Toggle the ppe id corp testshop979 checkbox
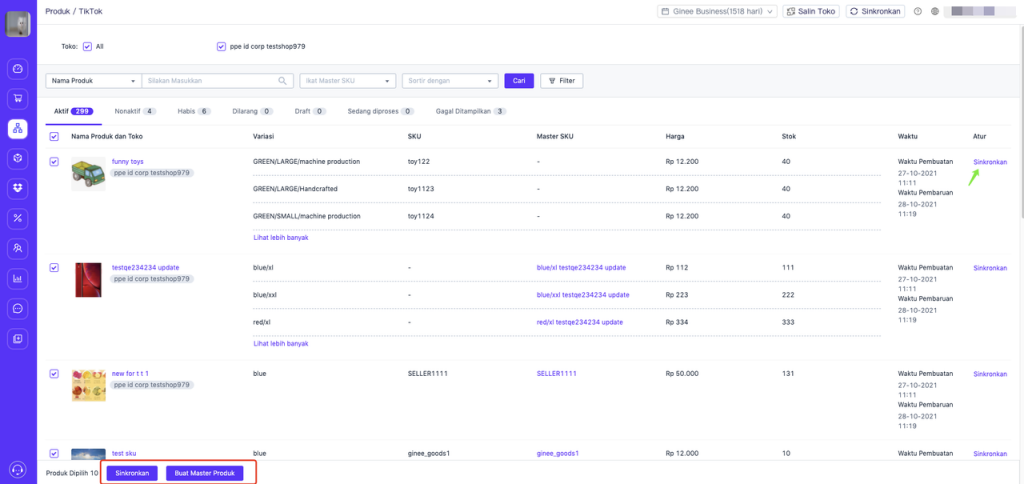Viewport: 1024px width, 484px height. pyautogui.click(x=221, y=46)
